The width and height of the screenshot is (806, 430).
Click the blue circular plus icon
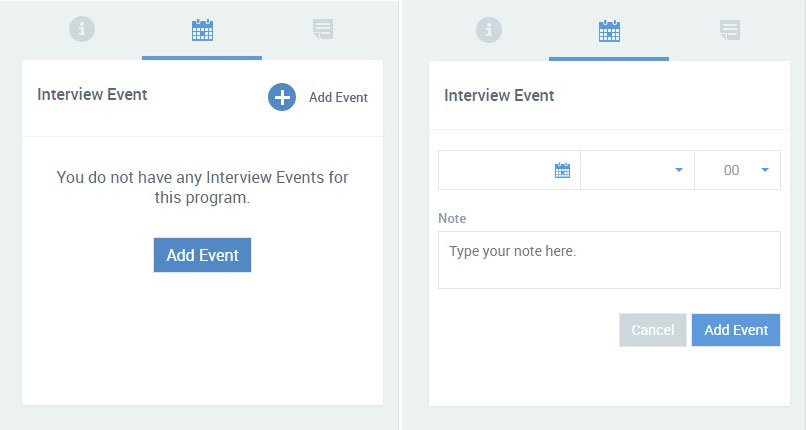pos(282,97)
